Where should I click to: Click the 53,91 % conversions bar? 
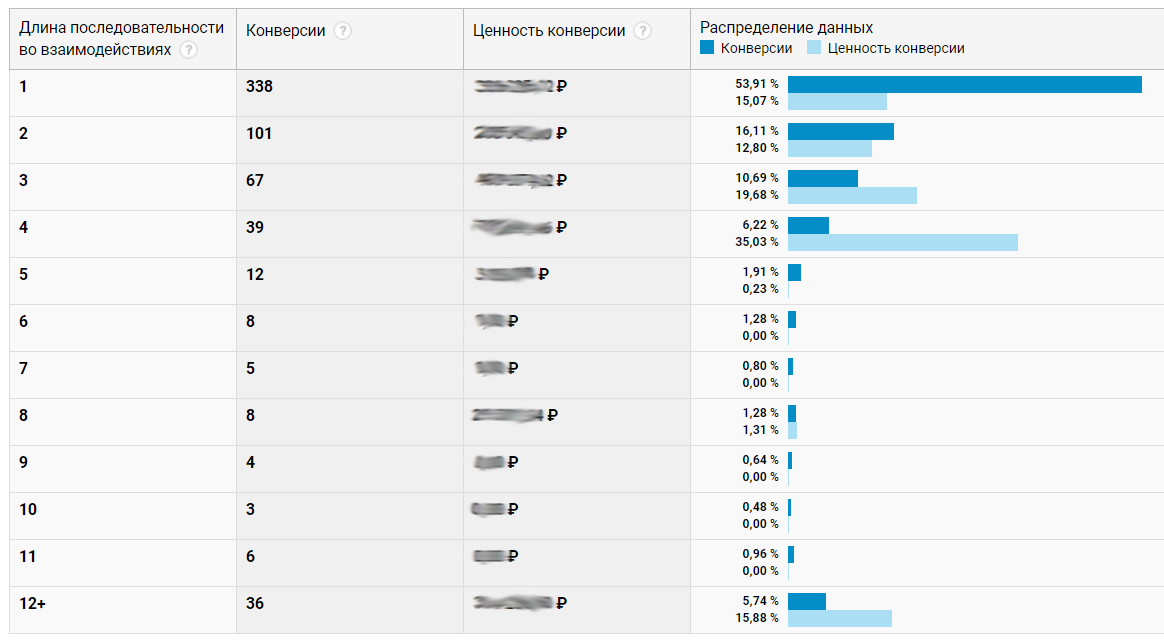click(x=964, y=85)
